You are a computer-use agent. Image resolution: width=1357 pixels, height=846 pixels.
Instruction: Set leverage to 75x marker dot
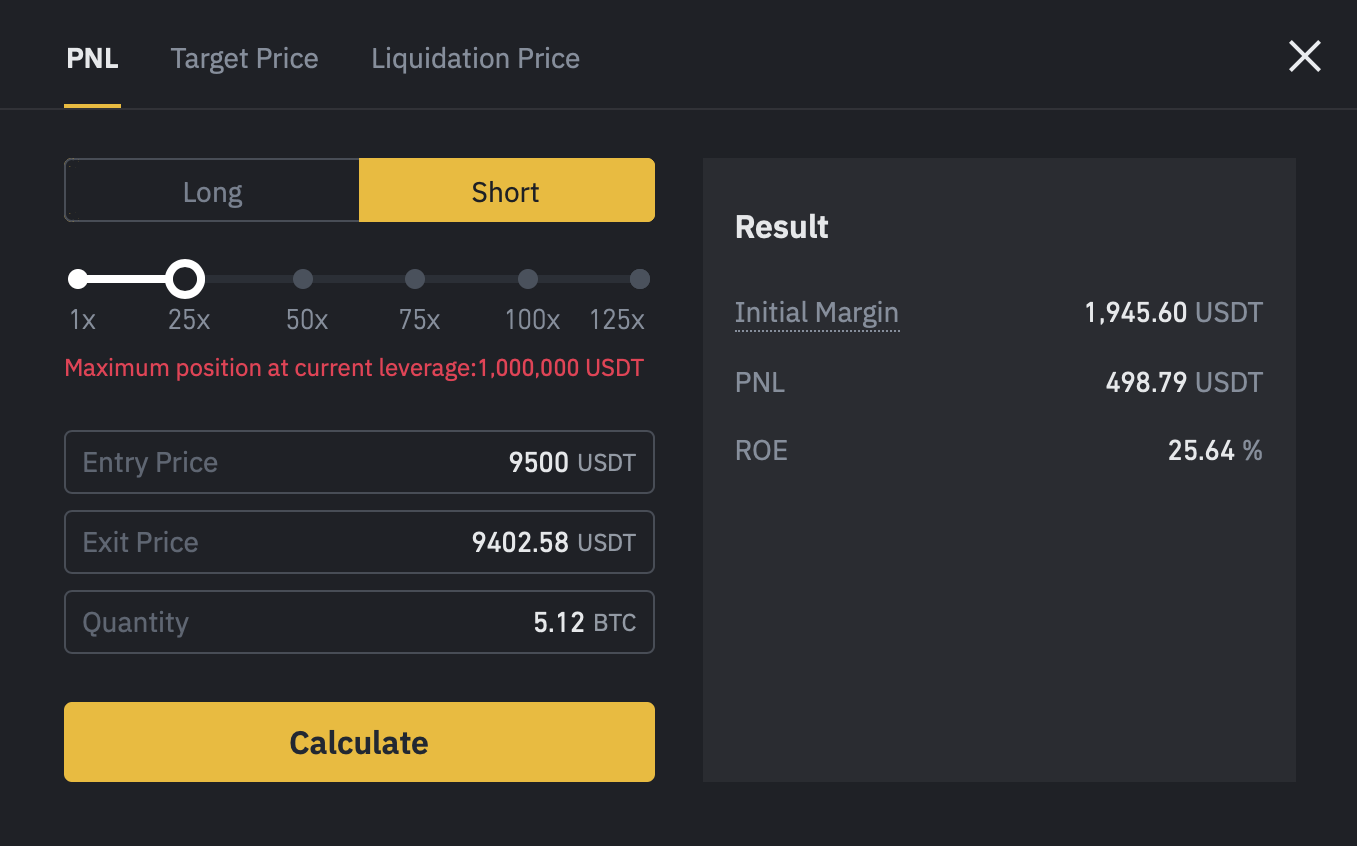click(415, 279)
